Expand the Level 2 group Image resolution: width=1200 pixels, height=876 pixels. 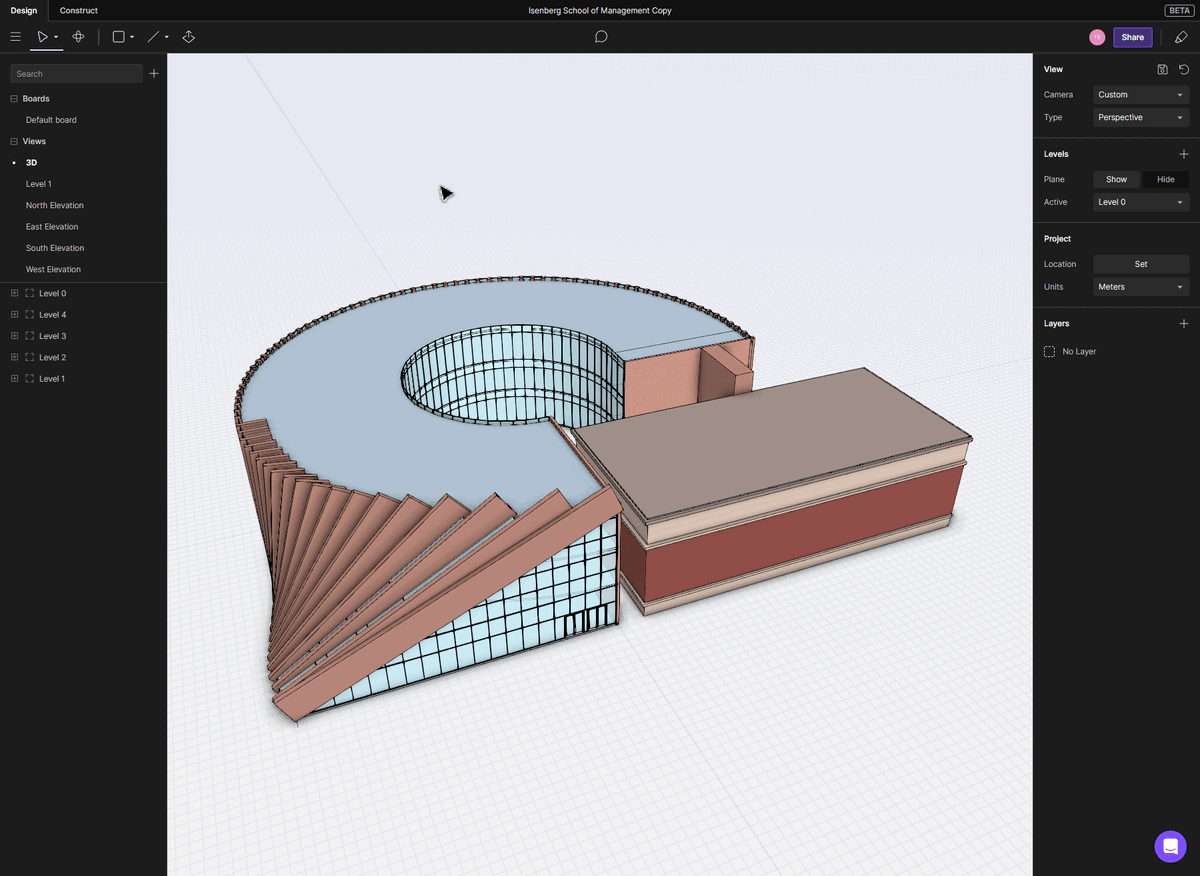[14, 357]
